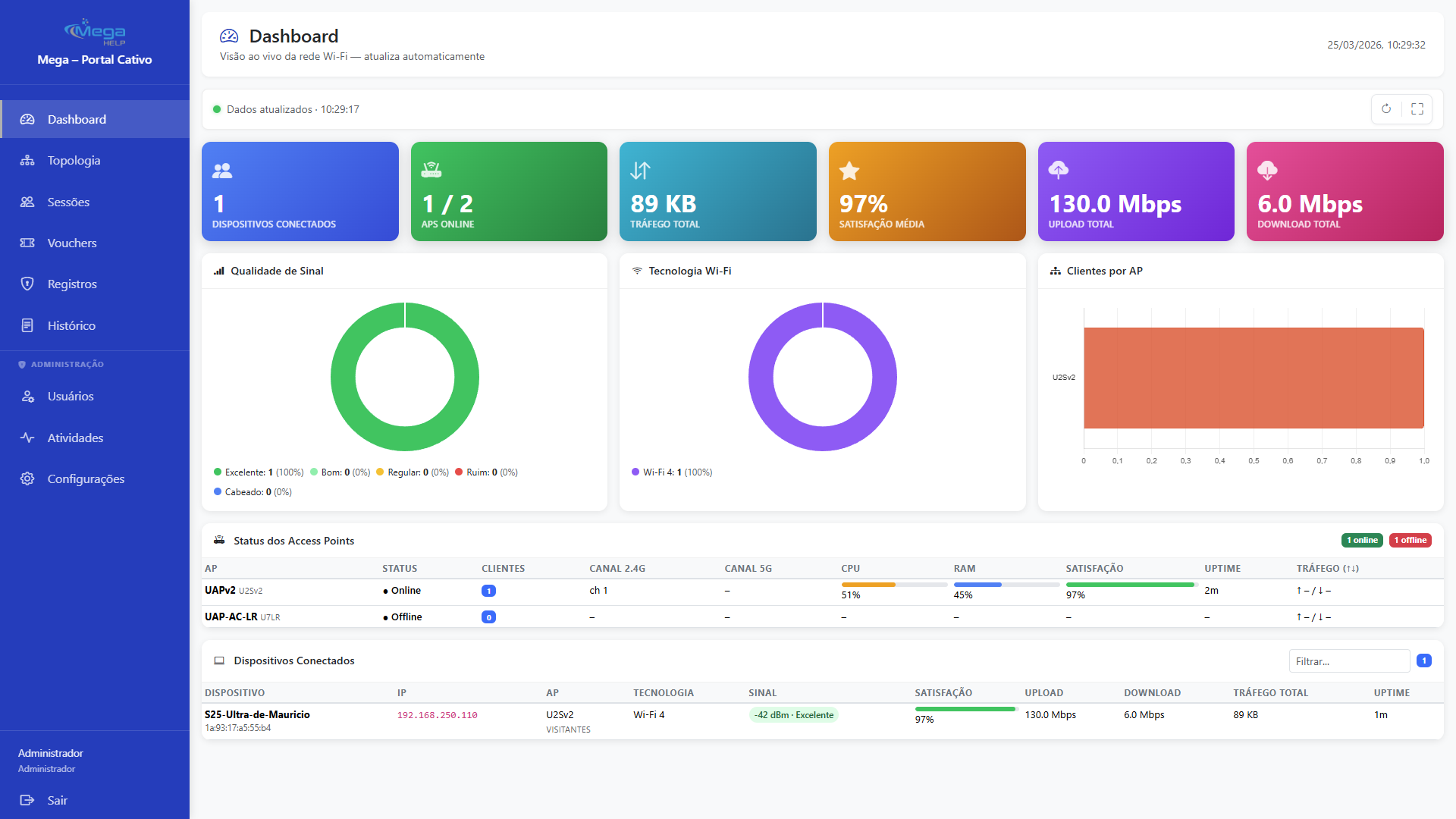Click the Filtrar search field
The image size is (1456, 819).
[x=1349, y=661]
